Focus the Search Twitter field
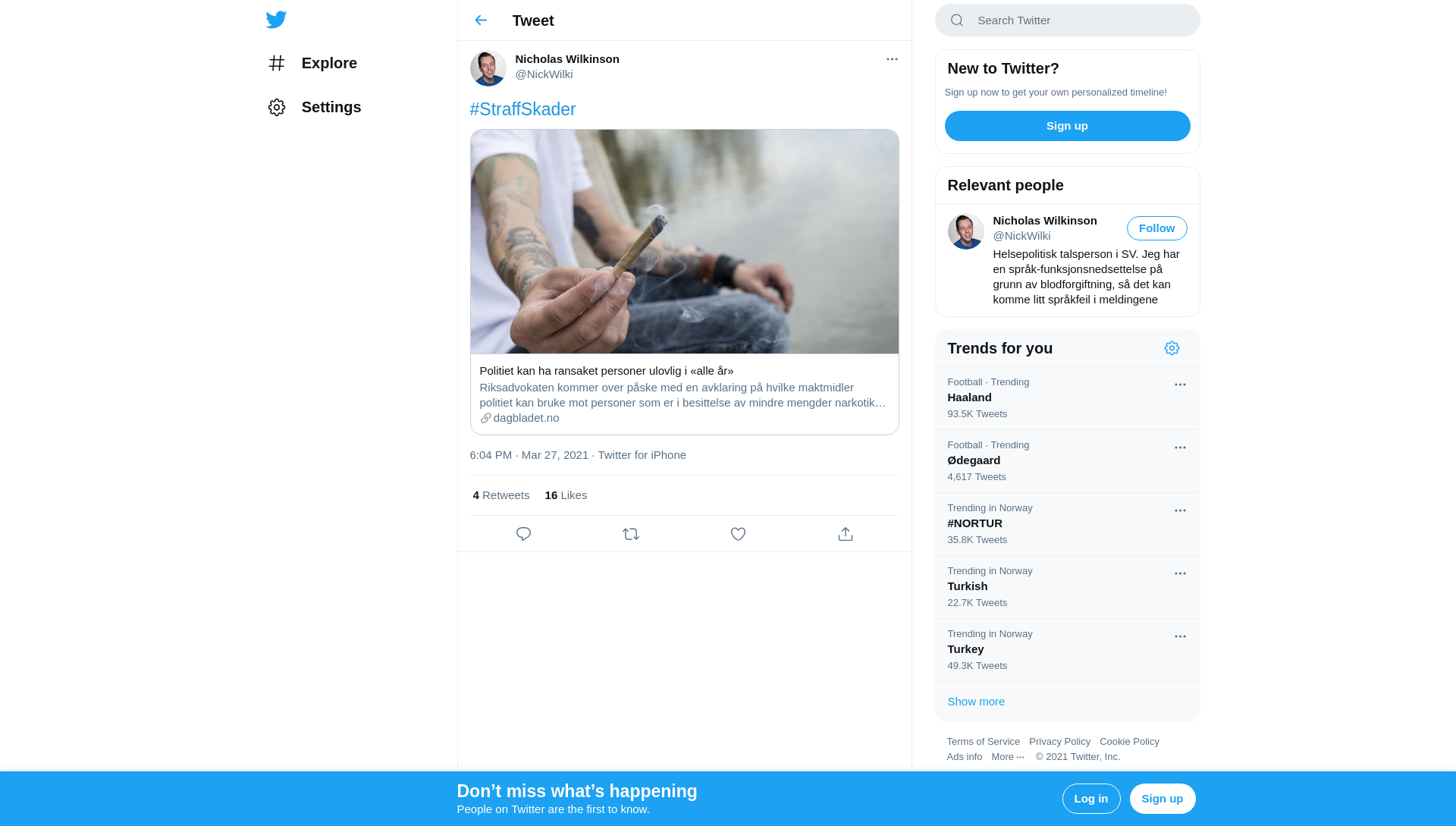Screen dimensions: 1456x826 pyautogui.click(x=1067, y=20)
